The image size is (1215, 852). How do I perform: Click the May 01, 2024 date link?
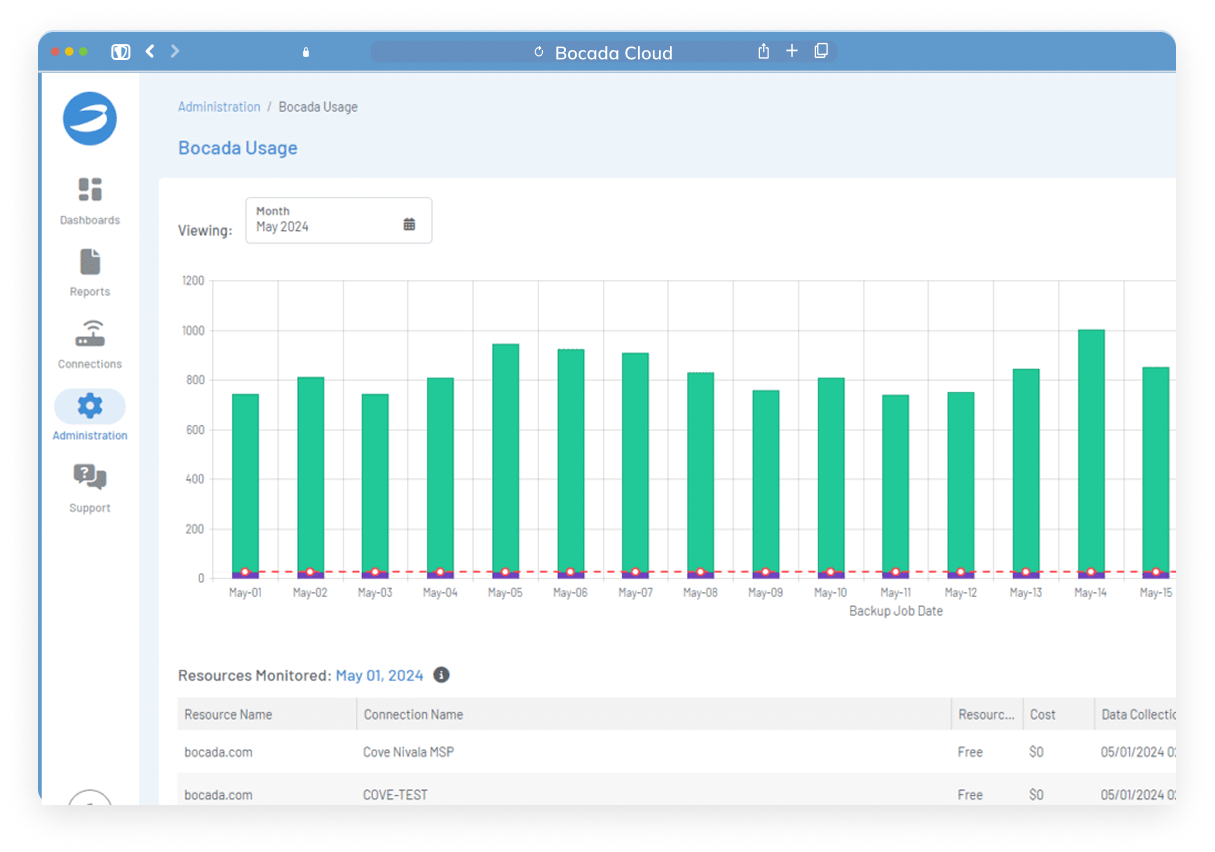[x=379, y=675]
